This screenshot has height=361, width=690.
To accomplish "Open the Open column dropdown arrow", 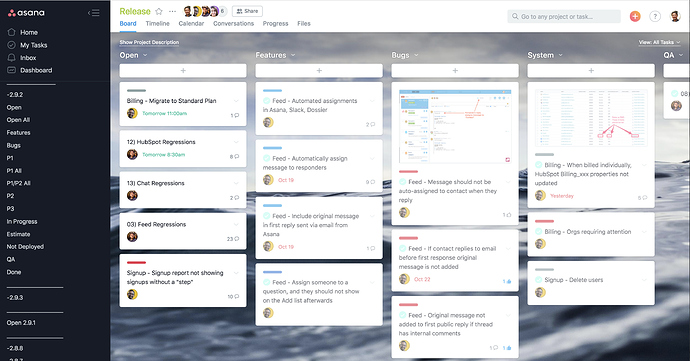I will [x=145, y=55].
